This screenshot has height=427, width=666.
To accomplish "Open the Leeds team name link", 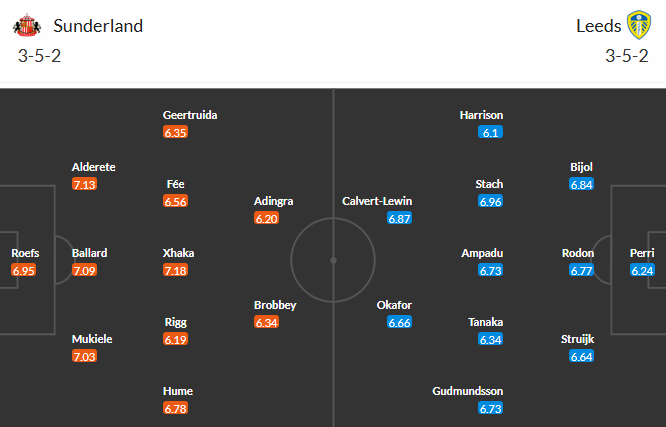I will (598, 26).
